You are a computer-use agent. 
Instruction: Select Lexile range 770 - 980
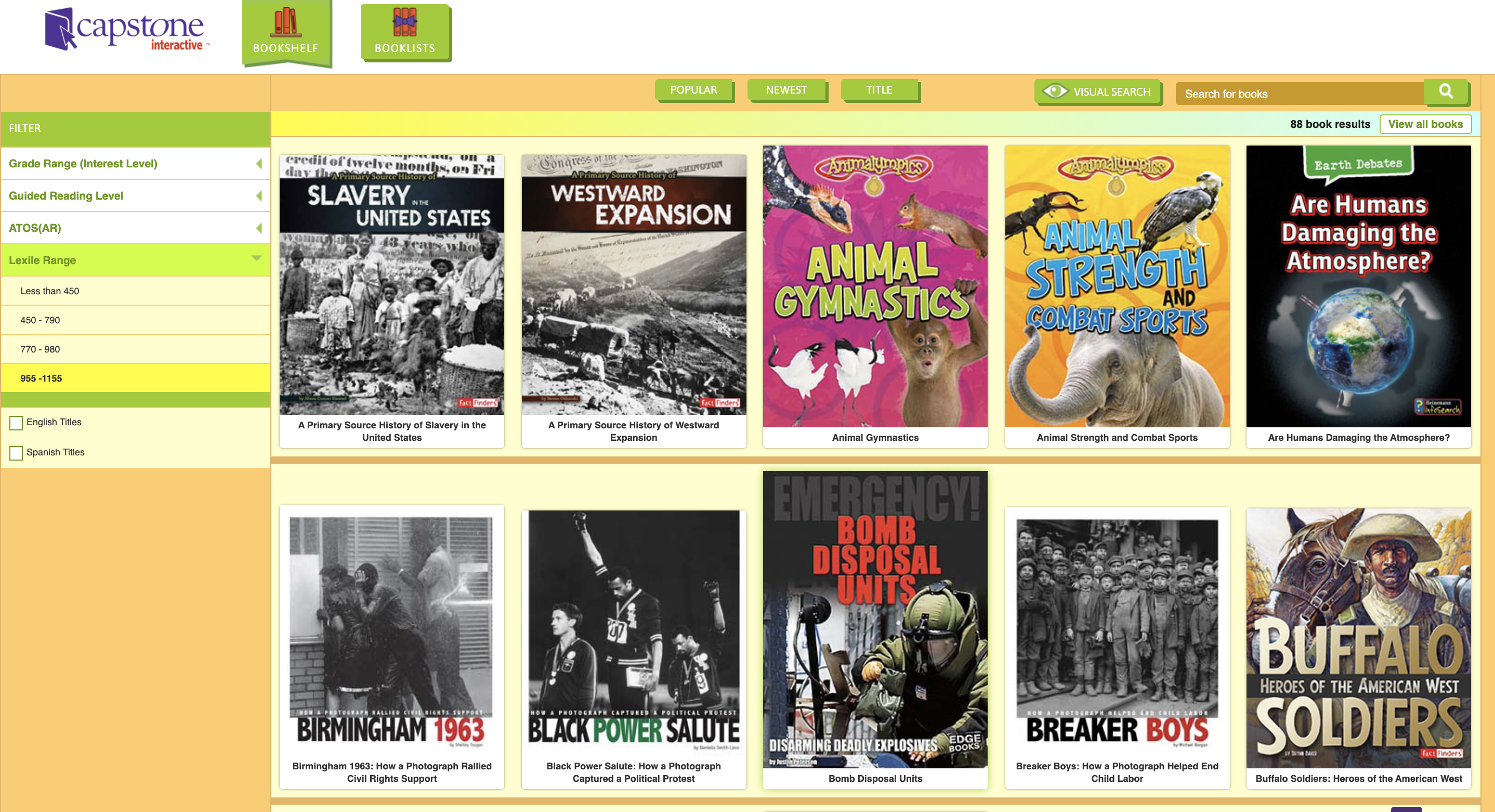pyautogui.click(x=135, y=349)
